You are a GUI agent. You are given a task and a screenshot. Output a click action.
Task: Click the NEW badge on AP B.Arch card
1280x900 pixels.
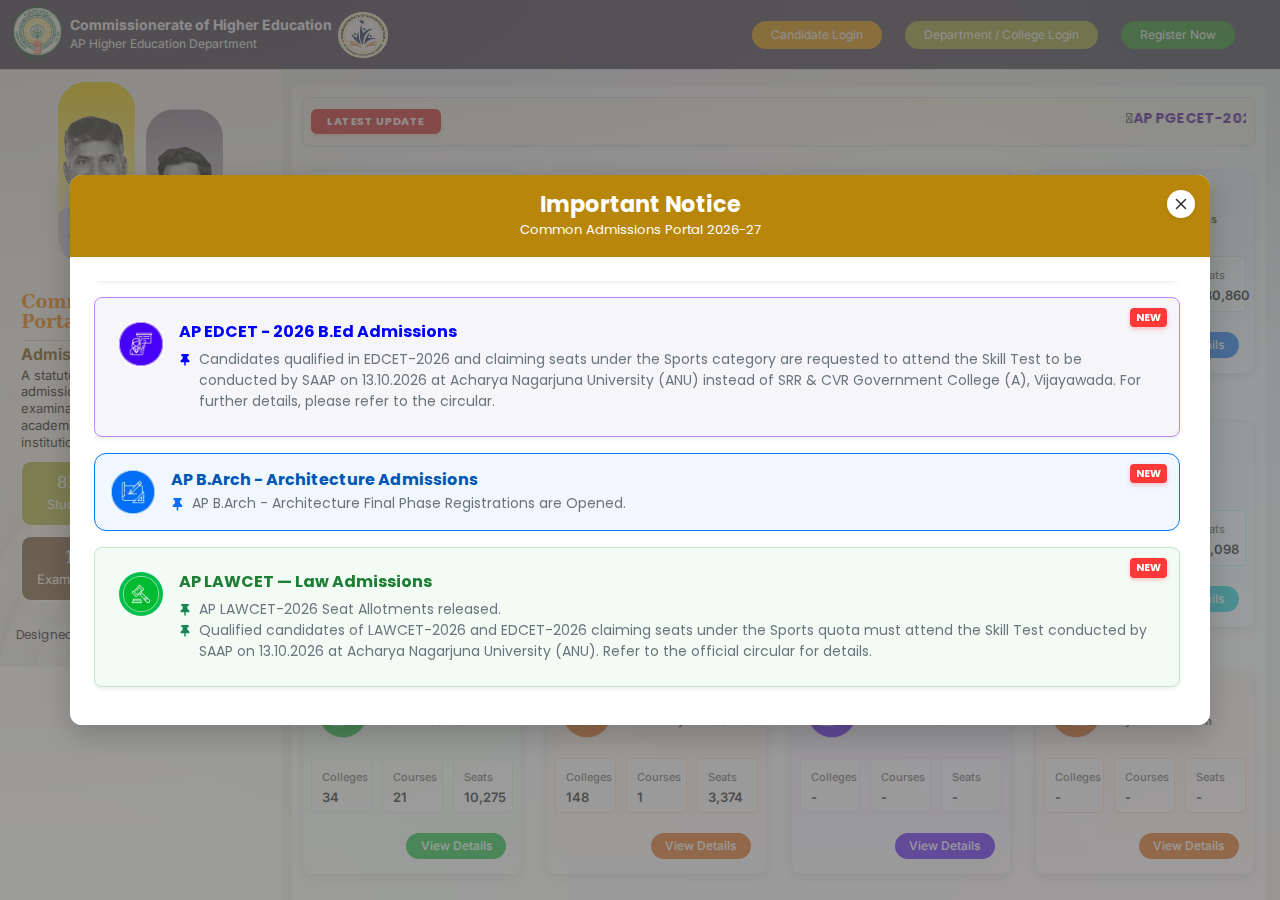tap(1148, 474)
